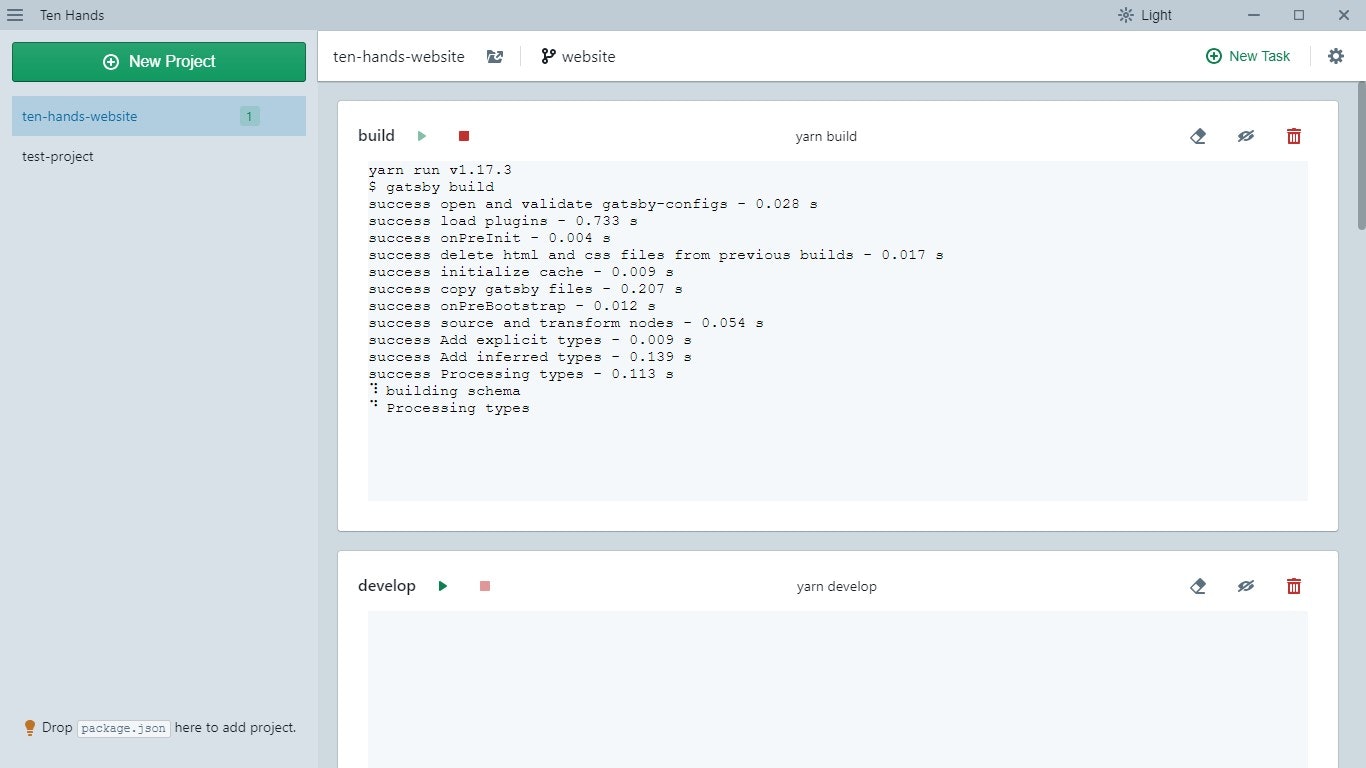Click the '$ gatsby build' output line
Image resolution: width=1366 pixels, height=768 pixels.
pos(431,187)
